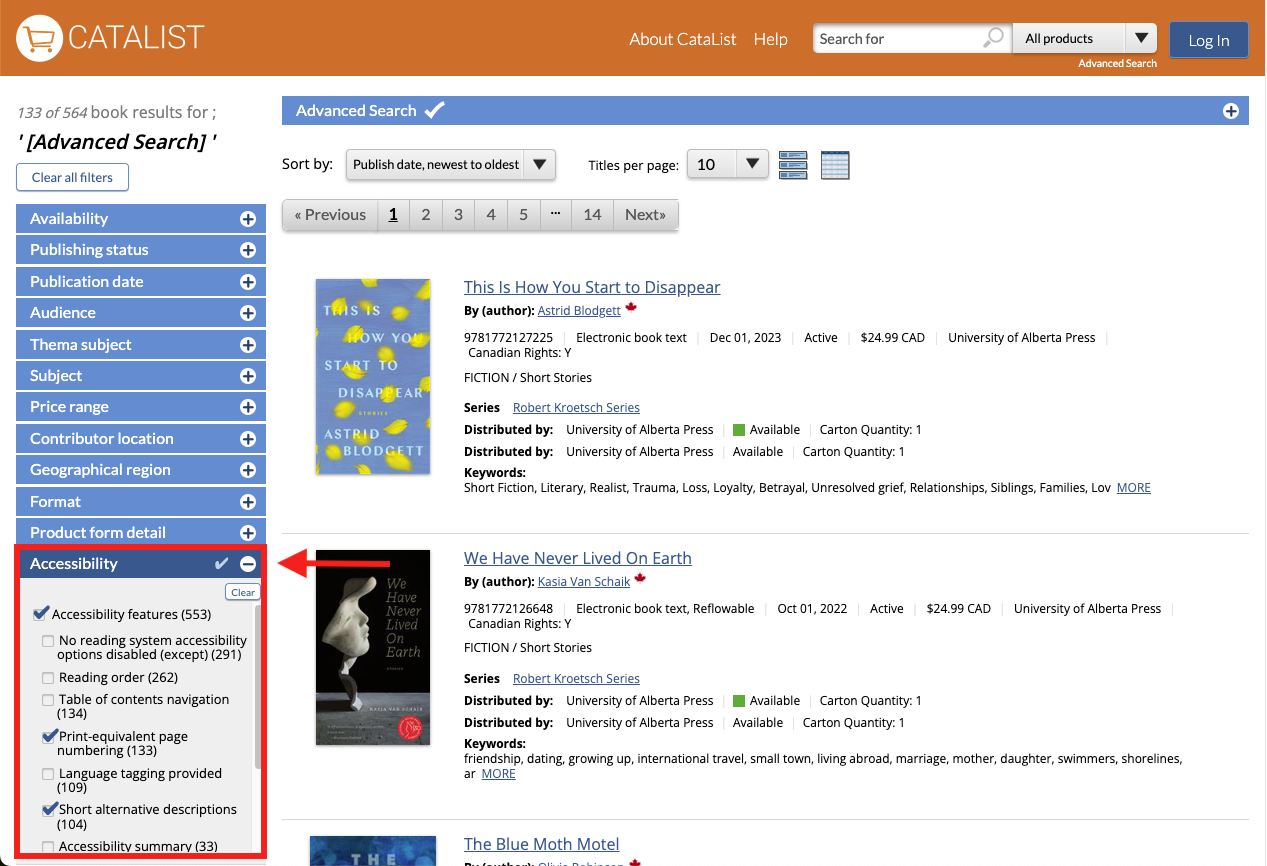Click the « Previous pagination button
The width and height of the screenshot is (1267, 866).
330,215
